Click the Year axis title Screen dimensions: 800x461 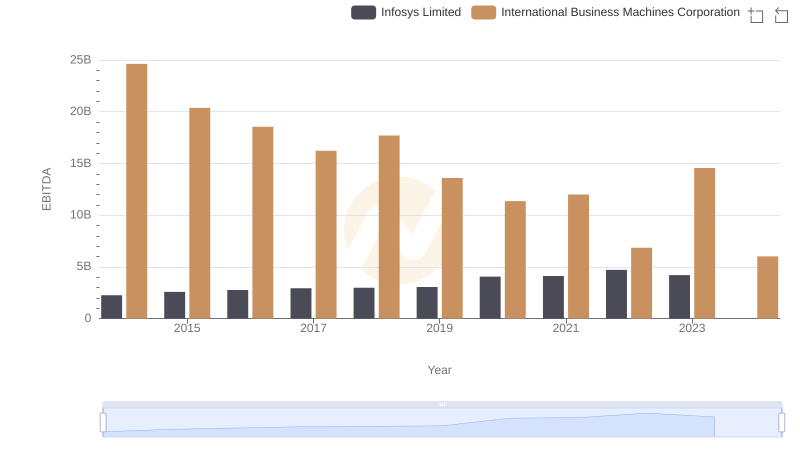439,370
